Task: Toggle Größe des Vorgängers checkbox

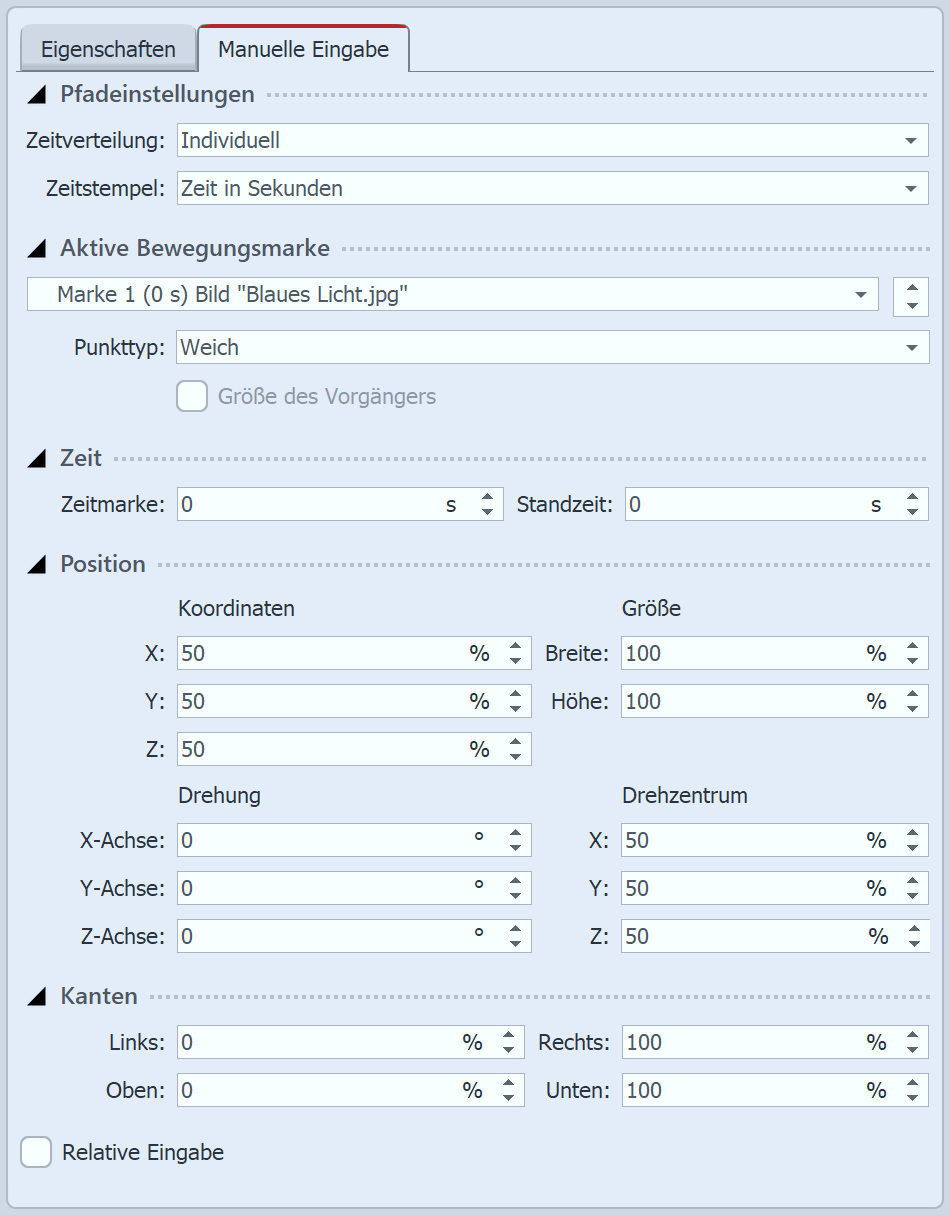Action: pos(192,396)
